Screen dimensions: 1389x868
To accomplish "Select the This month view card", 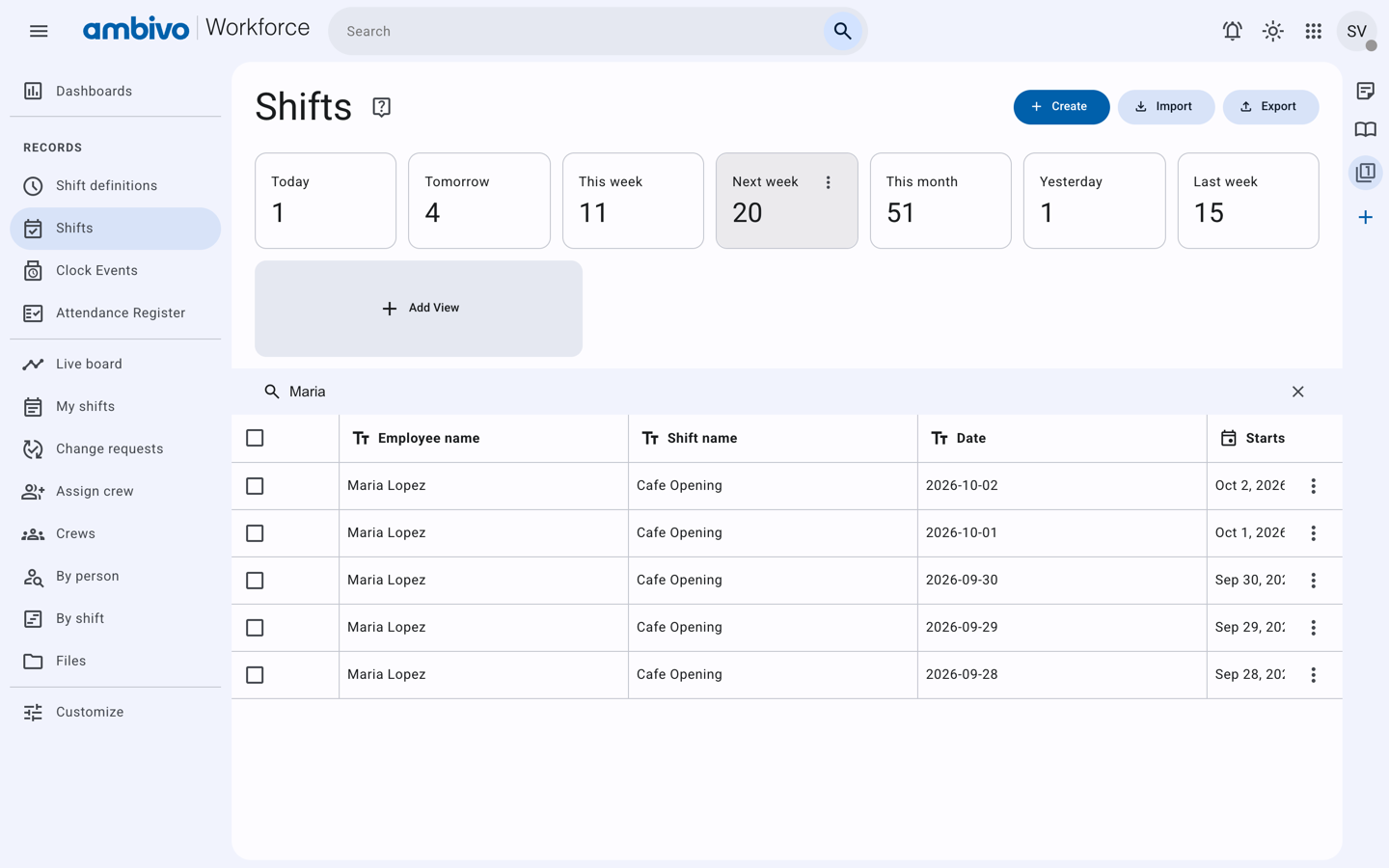I will coord(940,201).
